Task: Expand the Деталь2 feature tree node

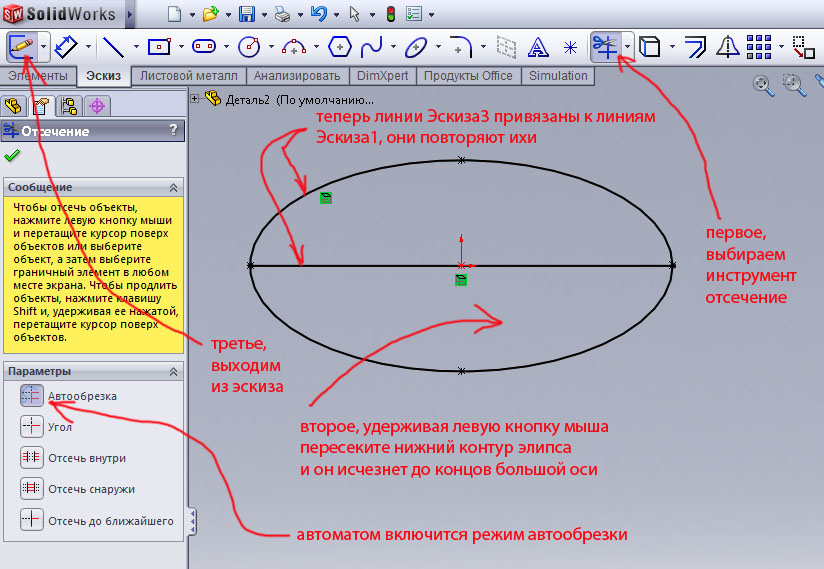Action: pos(195,98)
